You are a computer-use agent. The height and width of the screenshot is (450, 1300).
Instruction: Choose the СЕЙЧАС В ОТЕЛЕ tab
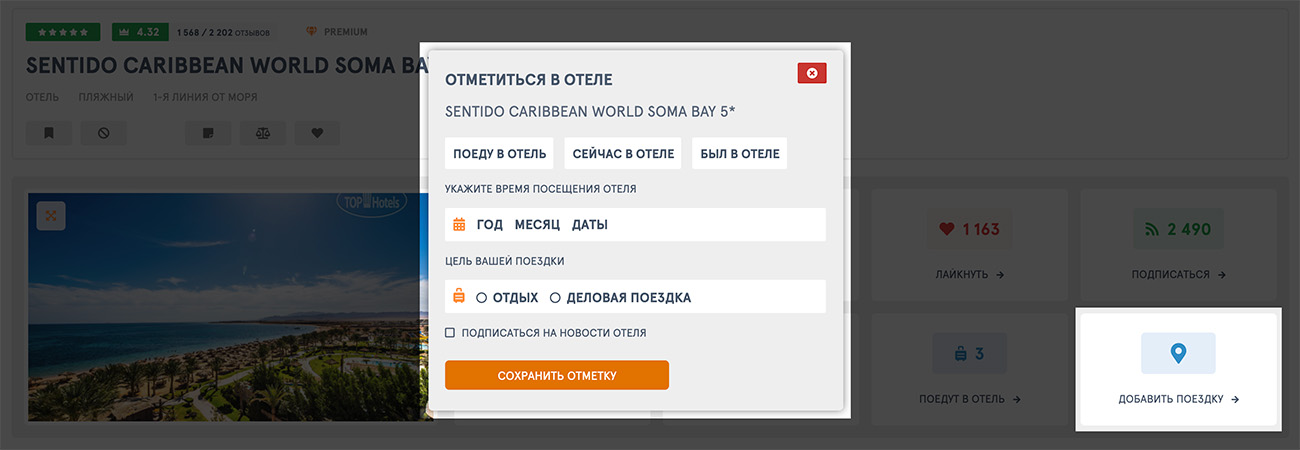623,153
